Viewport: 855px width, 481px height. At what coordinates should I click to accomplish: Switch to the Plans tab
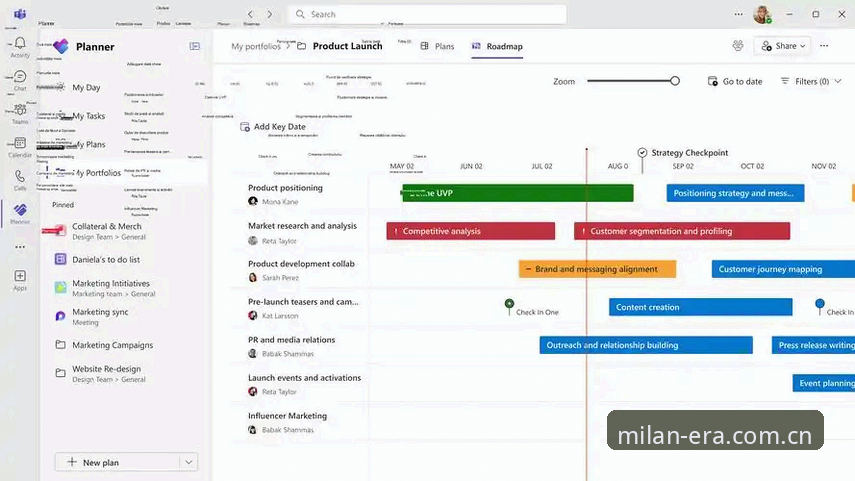(x=437, y=46)
